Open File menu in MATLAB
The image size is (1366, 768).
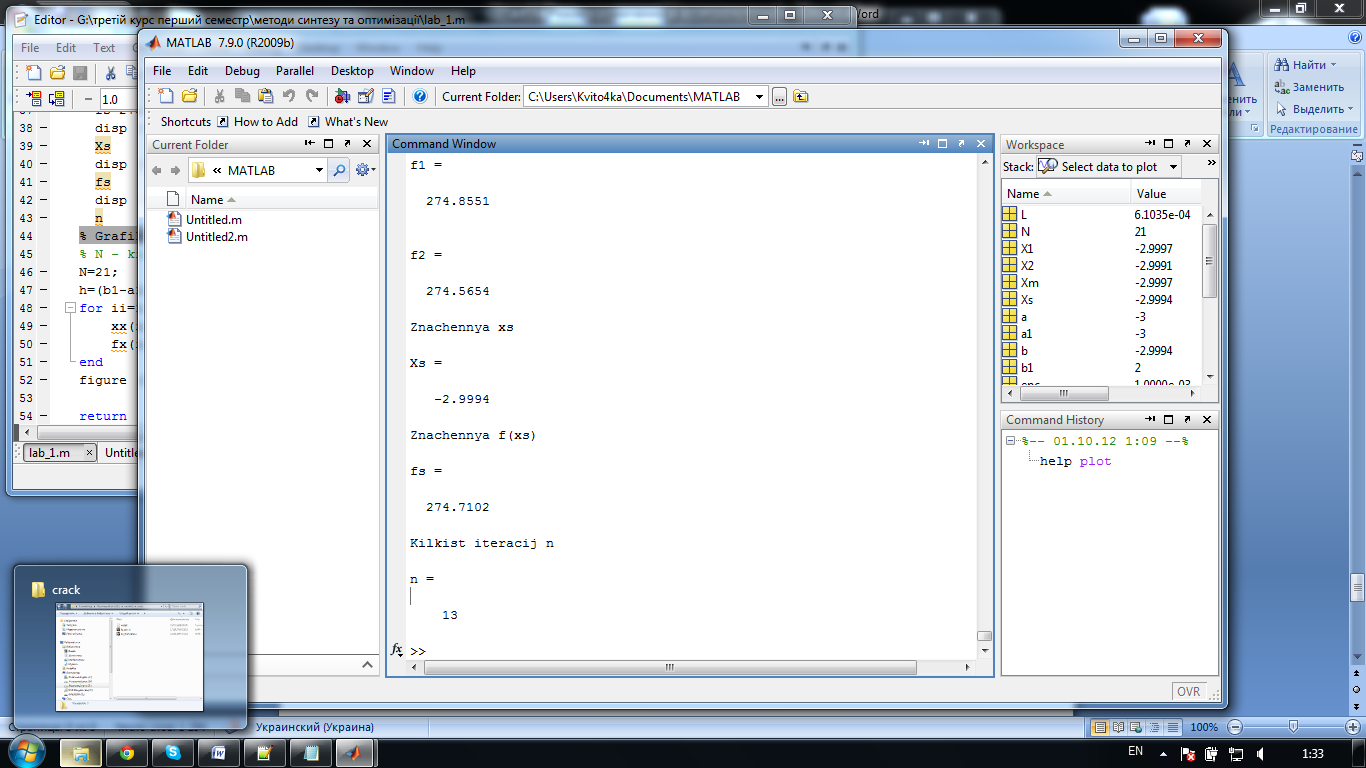162,71
